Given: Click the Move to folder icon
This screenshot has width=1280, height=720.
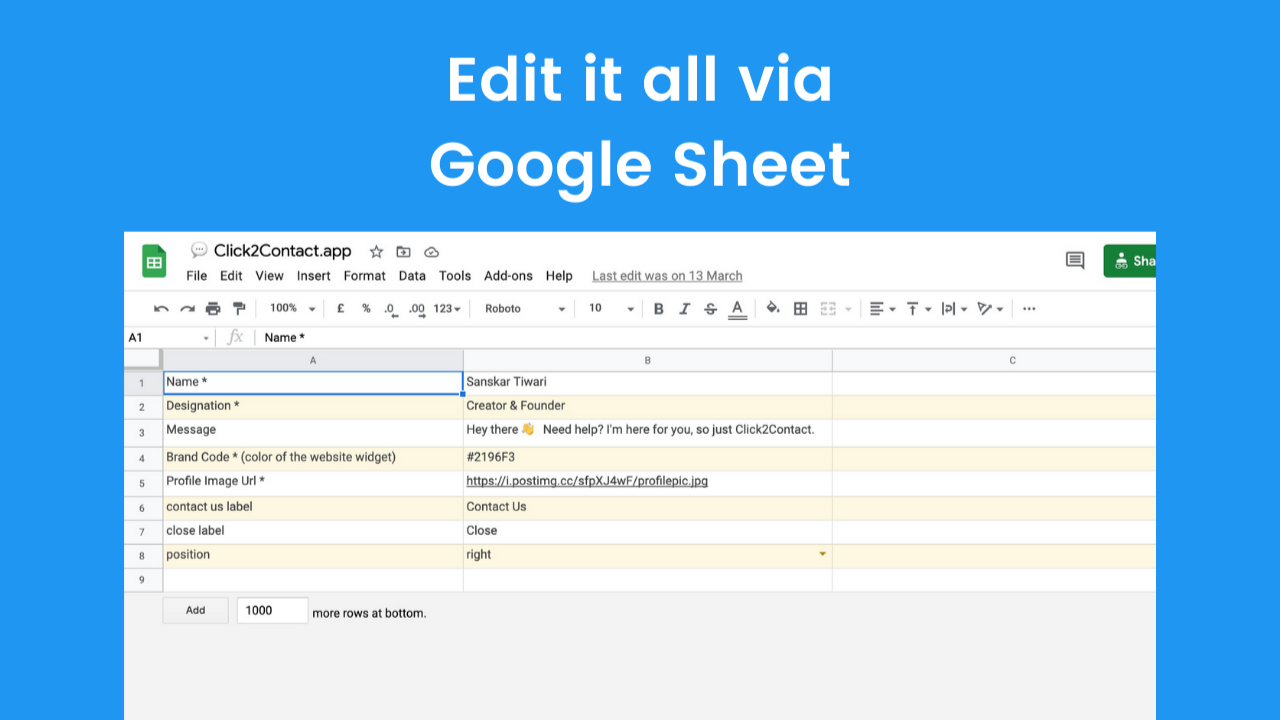Looking at the screenshot, I should [x=404, y=252].
